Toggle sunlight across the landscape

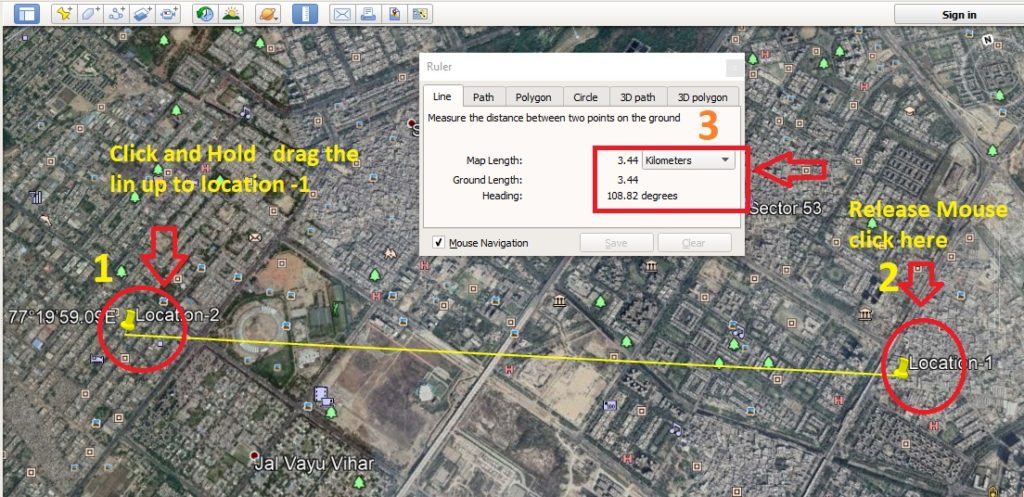coord(231,14)
